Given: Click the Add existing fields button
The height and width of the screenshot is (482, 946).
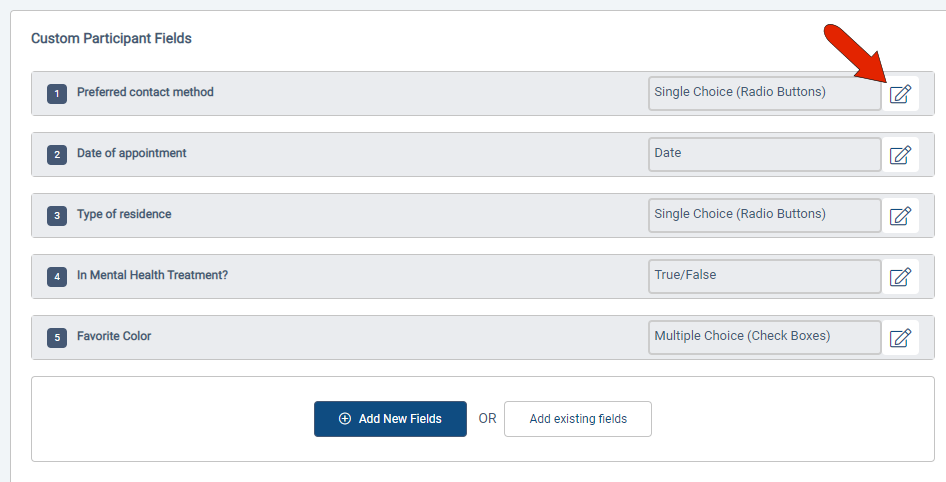Looking at the screenshot, I should (578, 419).
